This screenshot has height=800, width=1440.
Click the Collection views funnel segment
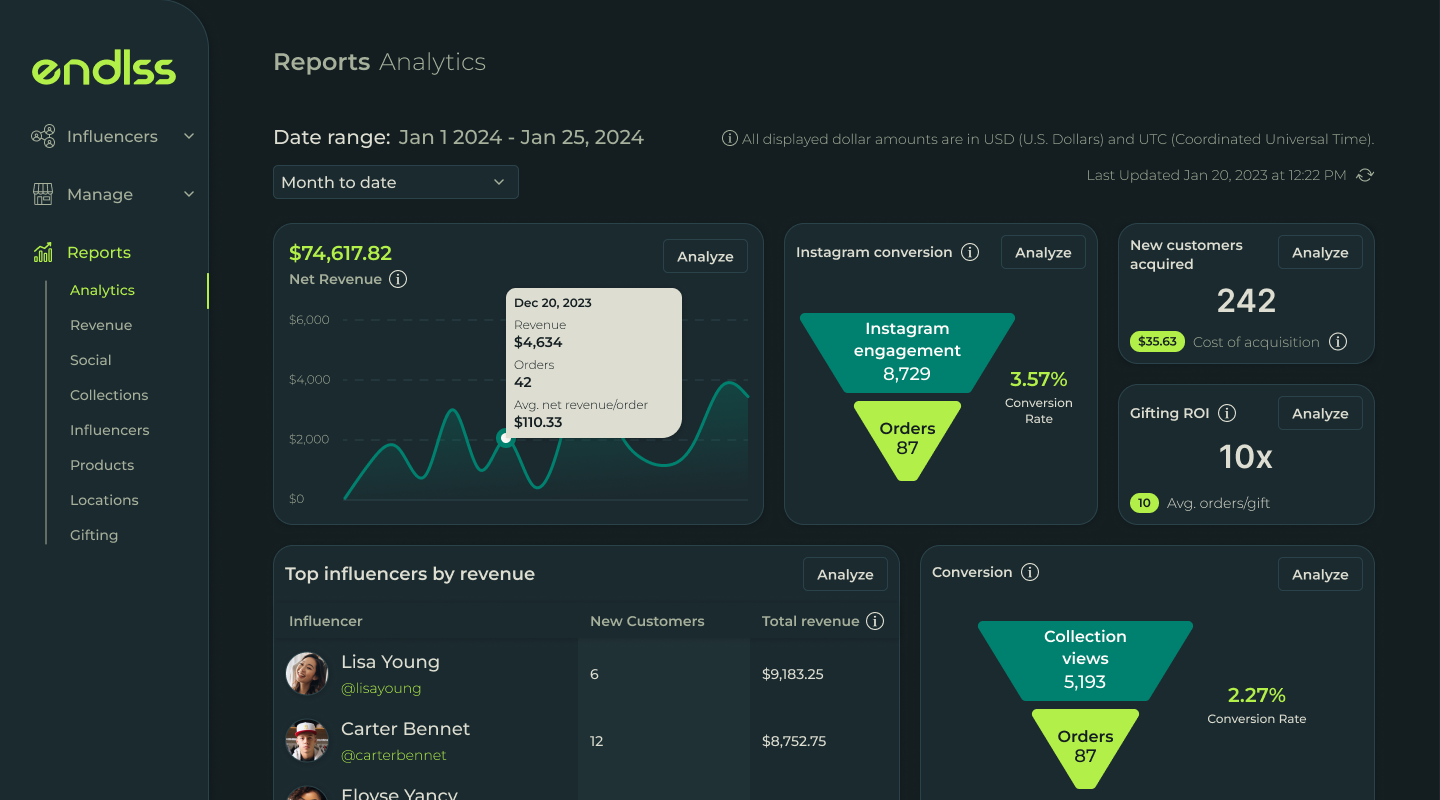(x=1085, y=661)
